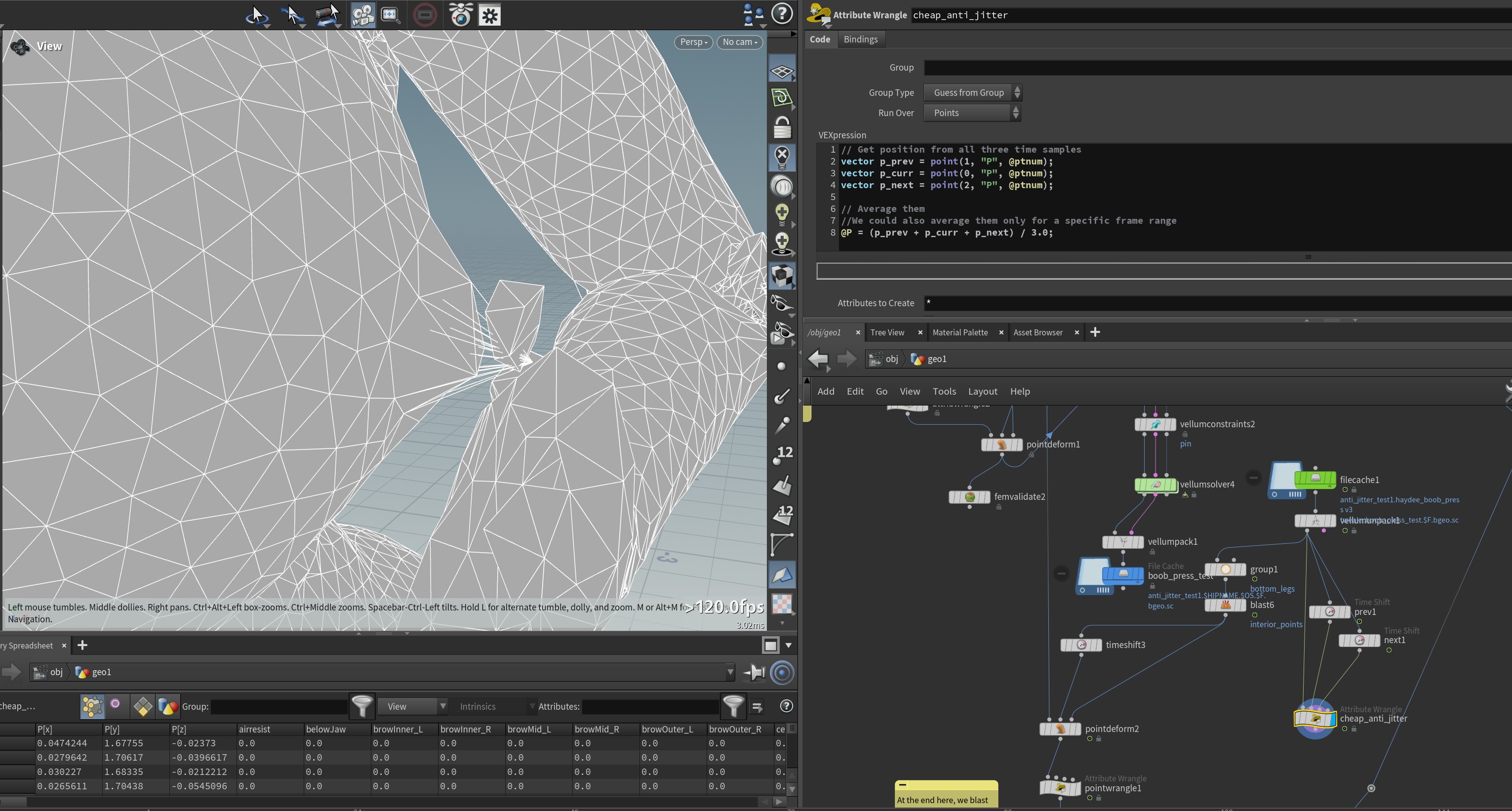Click the checkered cube material display icon
The height and width of the screenshot is (811, 1512).
pos(782,276)
